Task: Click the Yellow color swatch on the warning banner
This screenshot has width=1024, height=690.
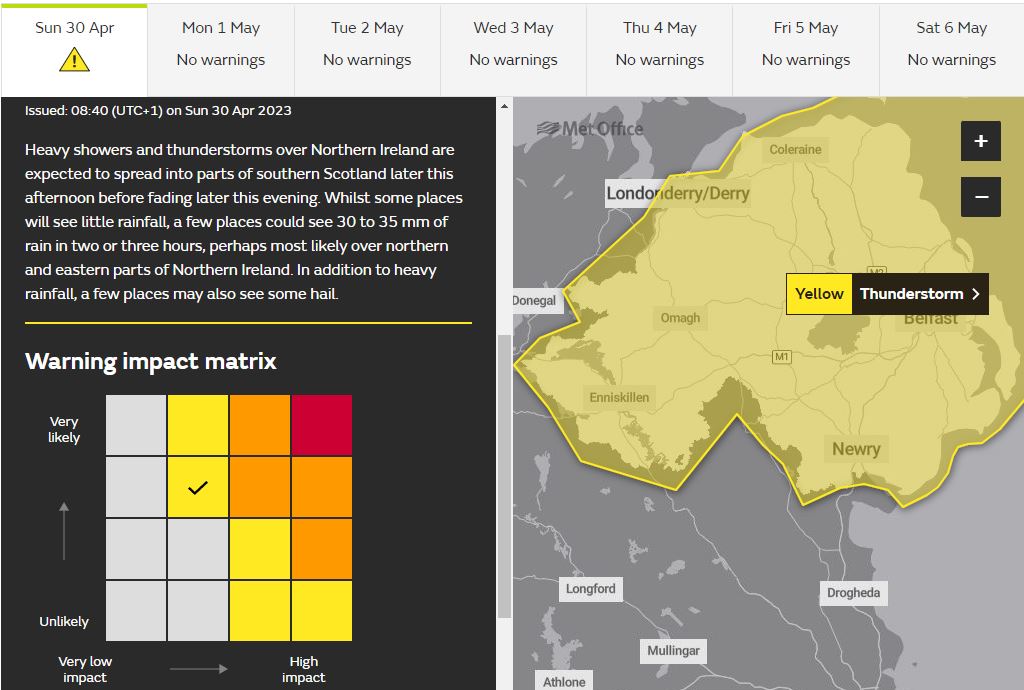Action: coord(819,294)
